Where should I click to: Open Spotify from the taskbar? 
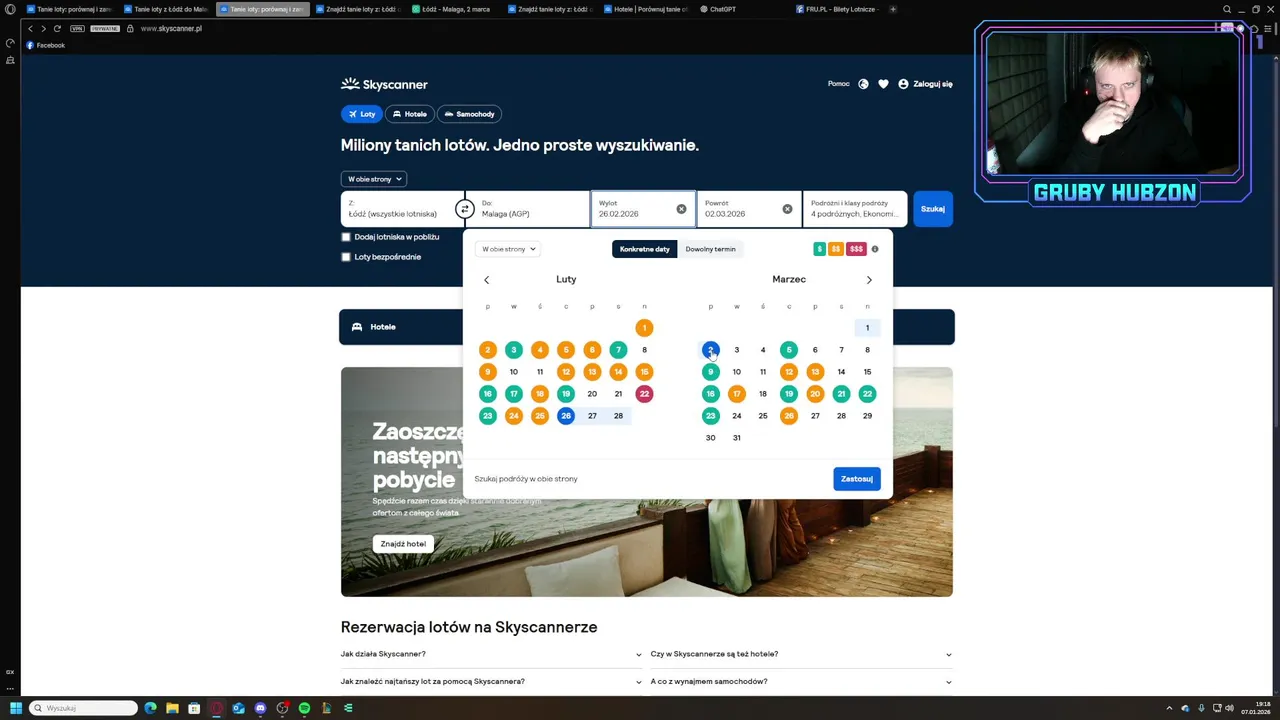tap(305, 708)
